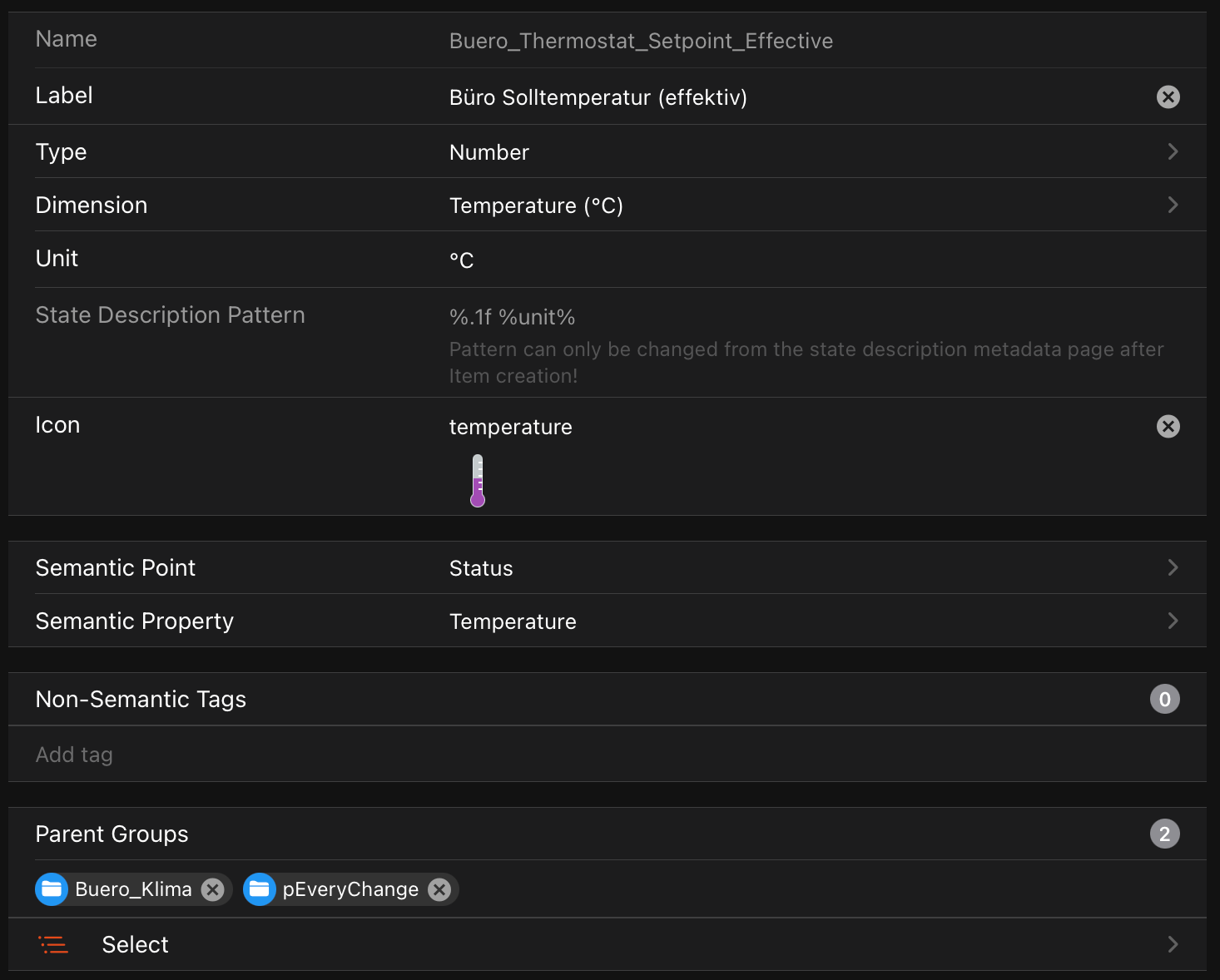Remove pEveryChange parent group chip
Screen dimensions: 1220x980
click(439, 889)
